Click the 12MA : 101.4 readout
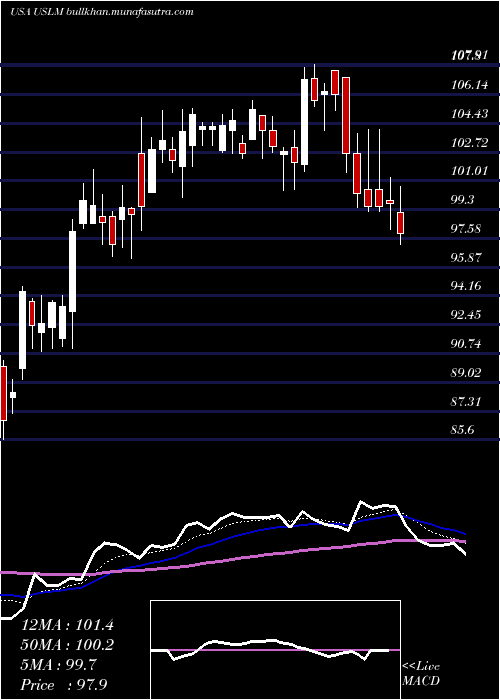This screenshot has width=500, height=700. point(67,625)
